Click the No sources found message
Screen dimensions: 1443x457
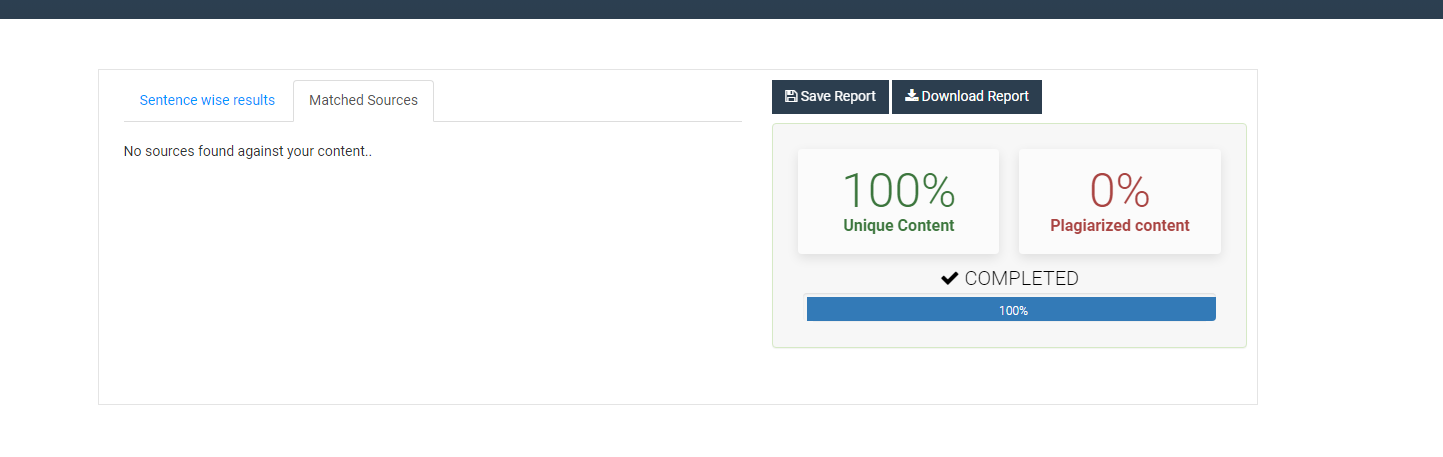pyautogui.click(x=247, y=152)
